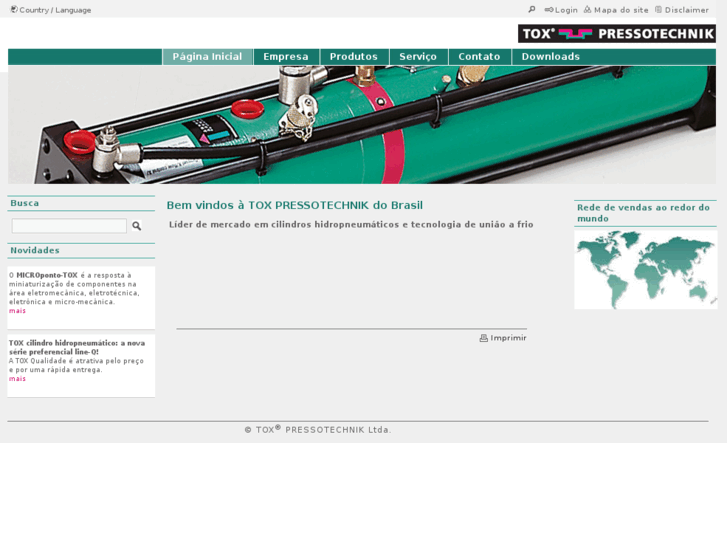Open the Produtos menu
This screenshot has height=545, width=727.
tap(354, 57)
